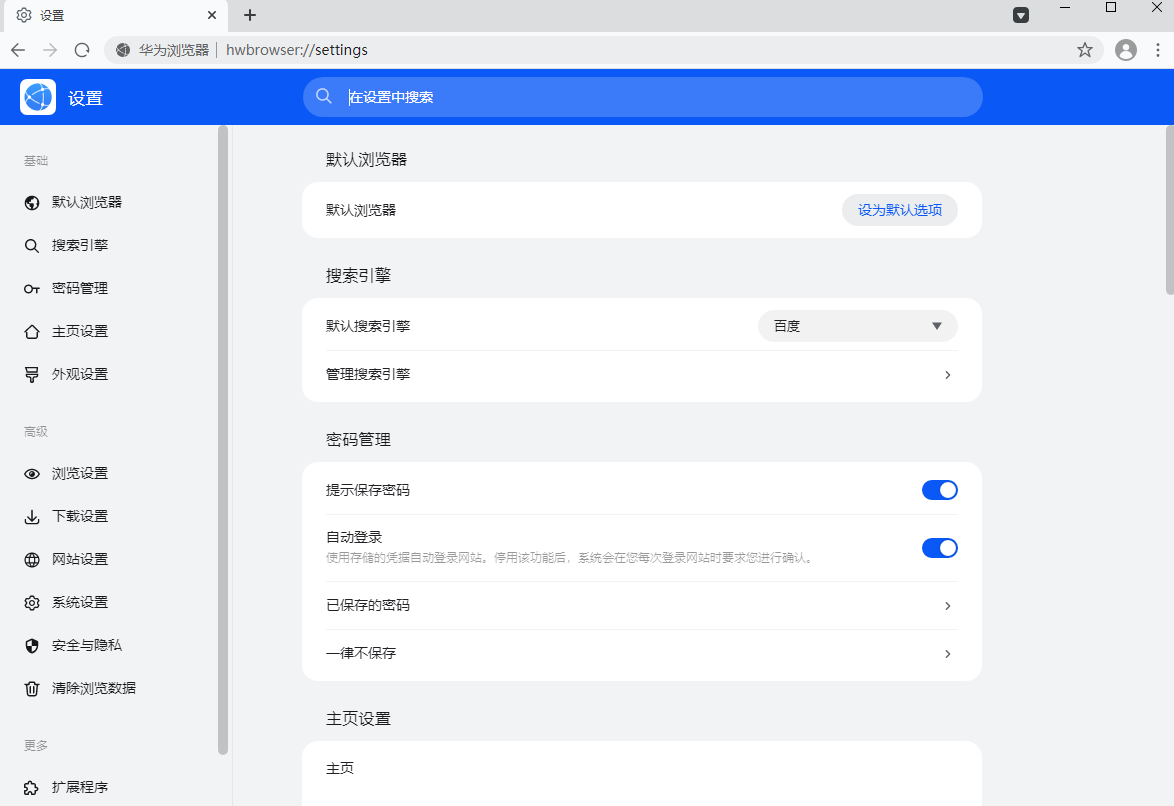
Task: Click the Huawei Browser logo beside 设置
Action: 37,97
